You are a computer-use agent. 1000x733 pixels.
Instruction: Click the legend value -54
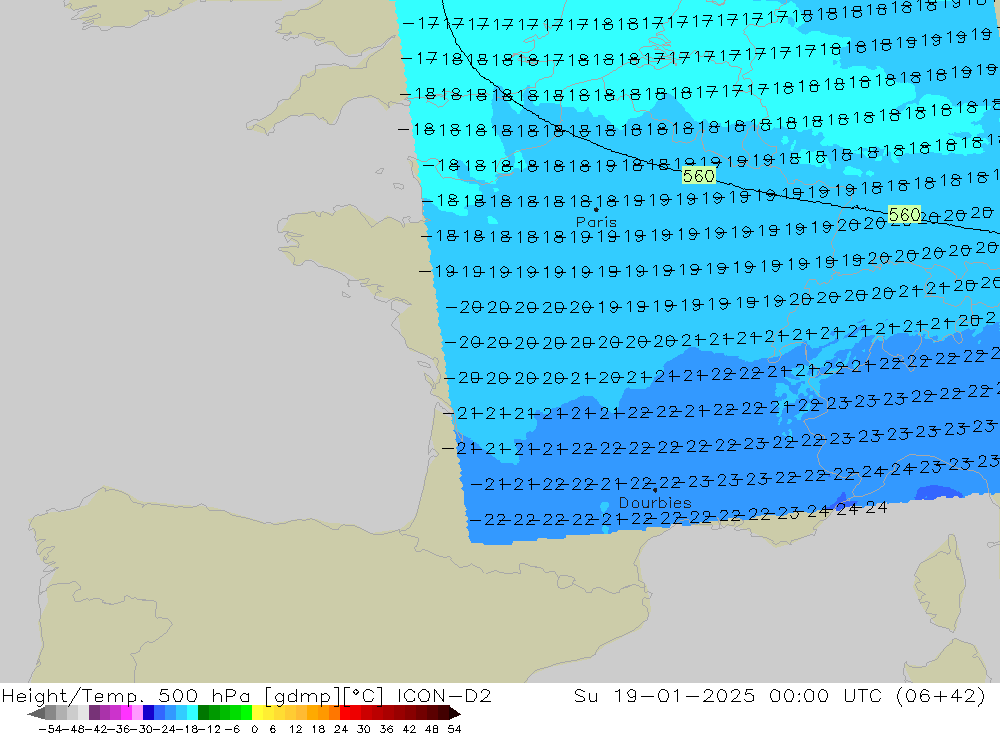pyautogui.click(x=49, y=729)
